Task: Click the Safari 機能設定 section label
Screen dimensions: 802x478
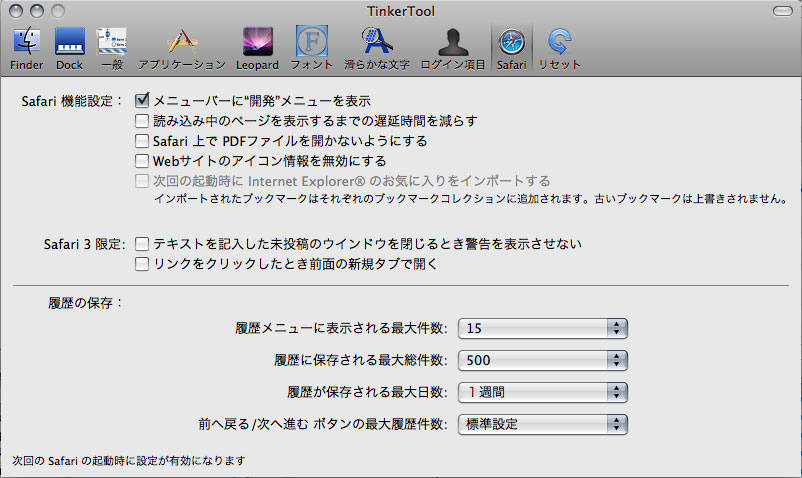Action: coord(72,101)
